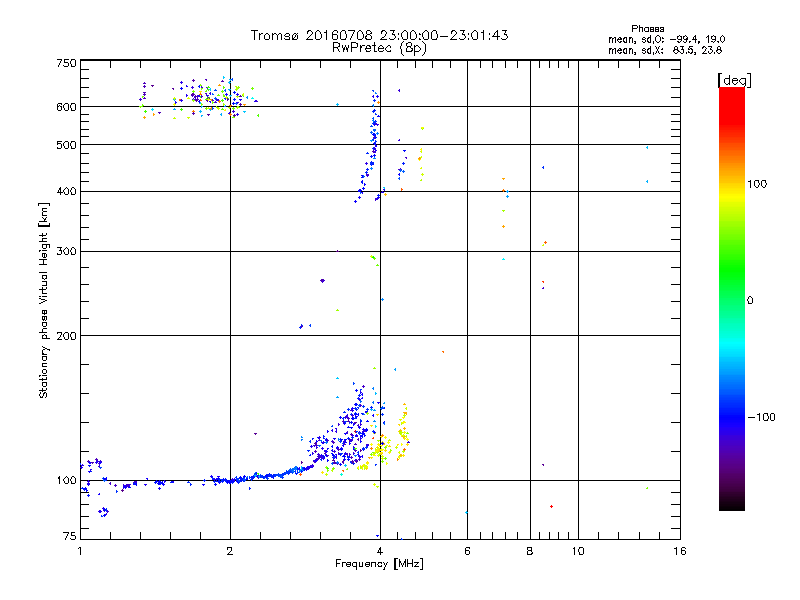The height and width of the screenshot is (600, 800).
Task: Click the 'Frequency [MHz]' axis title
Action: [x=379, y=564]
